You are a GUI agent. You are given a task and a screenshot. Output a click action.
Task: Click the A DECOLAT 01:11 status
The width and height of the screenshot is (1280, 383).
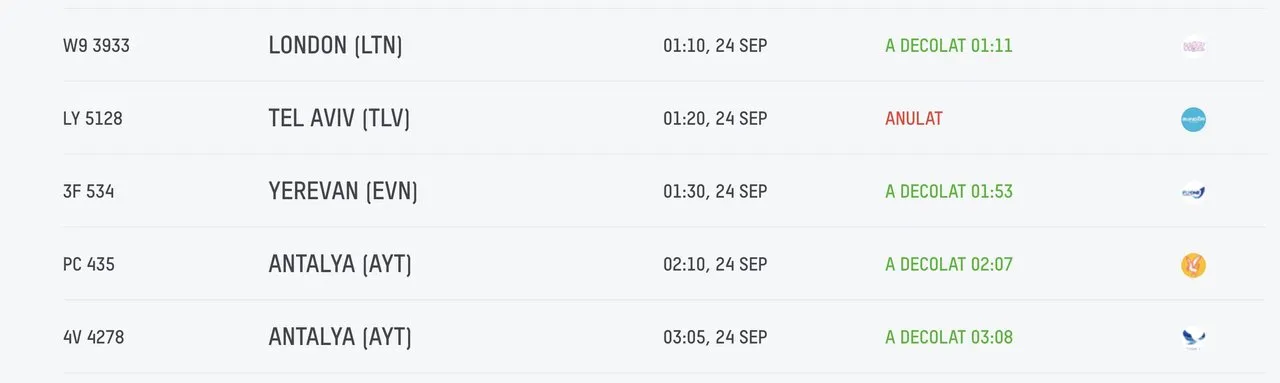[949, 46]
